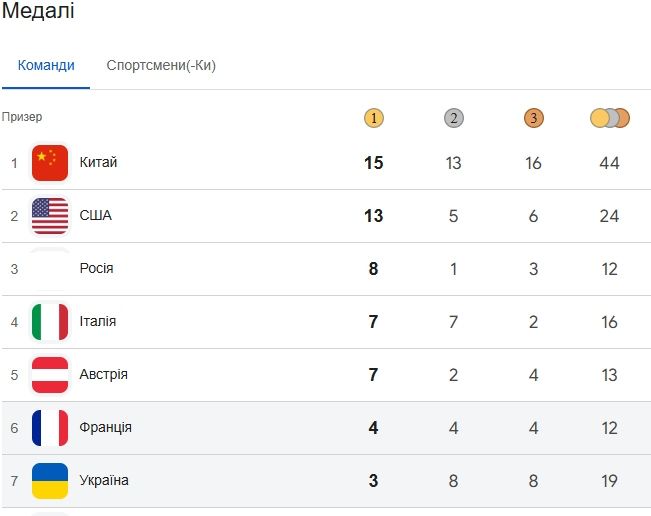Viewport: 651px width, 516px height.
Task: Click the China flag icon
Action: 50,163
